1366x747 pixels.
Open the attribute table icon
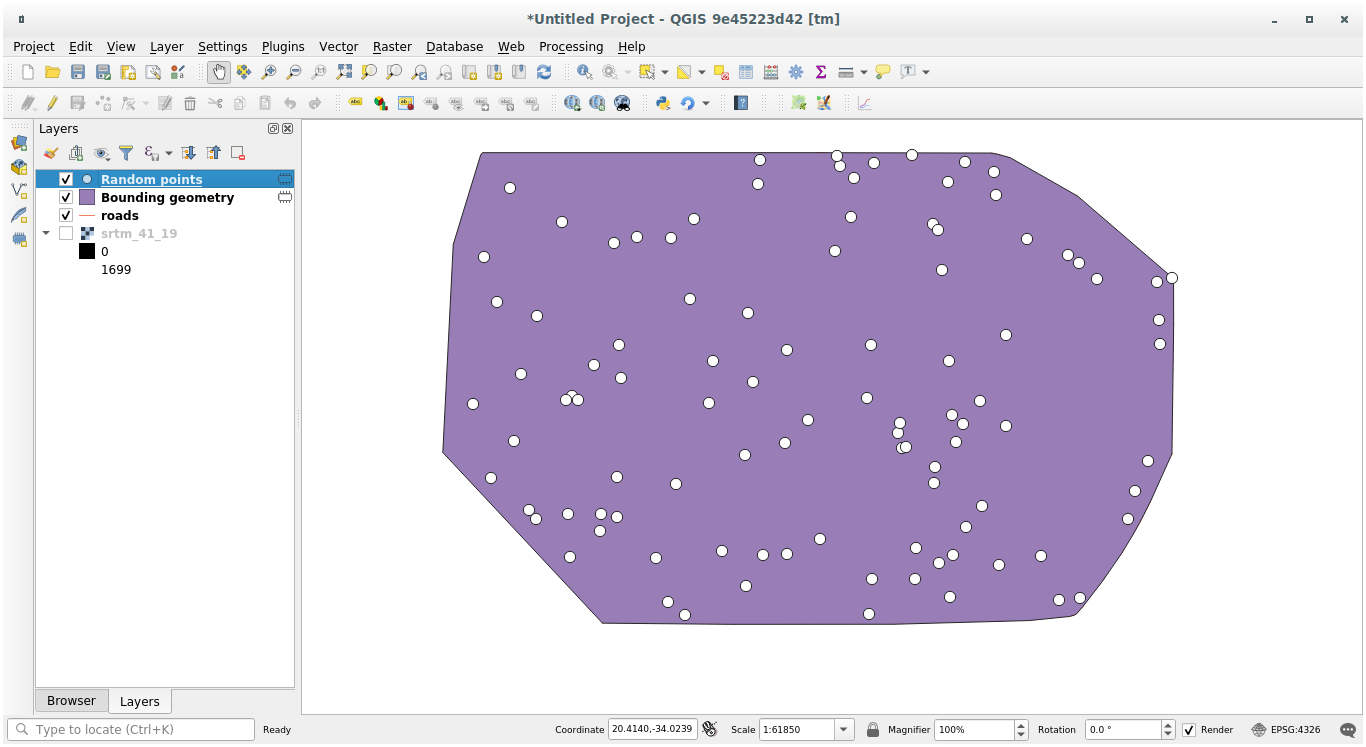click(x=746, y=72)
